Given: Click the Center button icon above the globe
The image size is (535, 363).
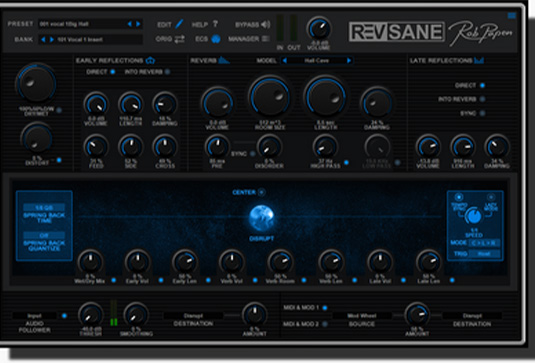Looking at the screenshot, I should pyautogui.click(x=261, y=192).
